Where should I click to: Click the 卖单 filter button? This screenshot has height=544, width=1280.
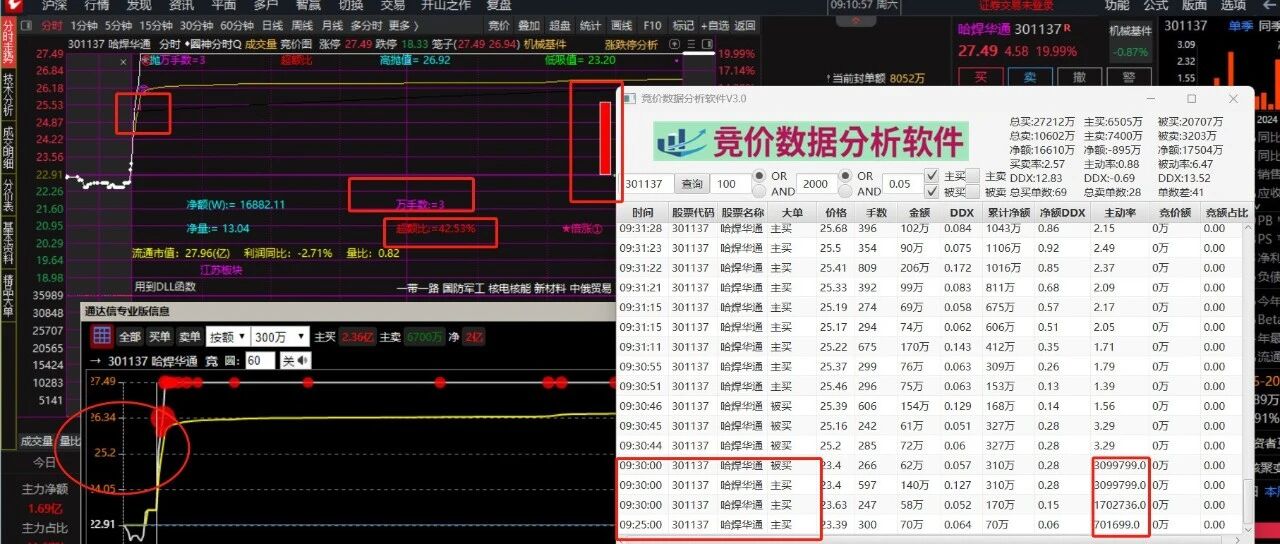[189, 337]
